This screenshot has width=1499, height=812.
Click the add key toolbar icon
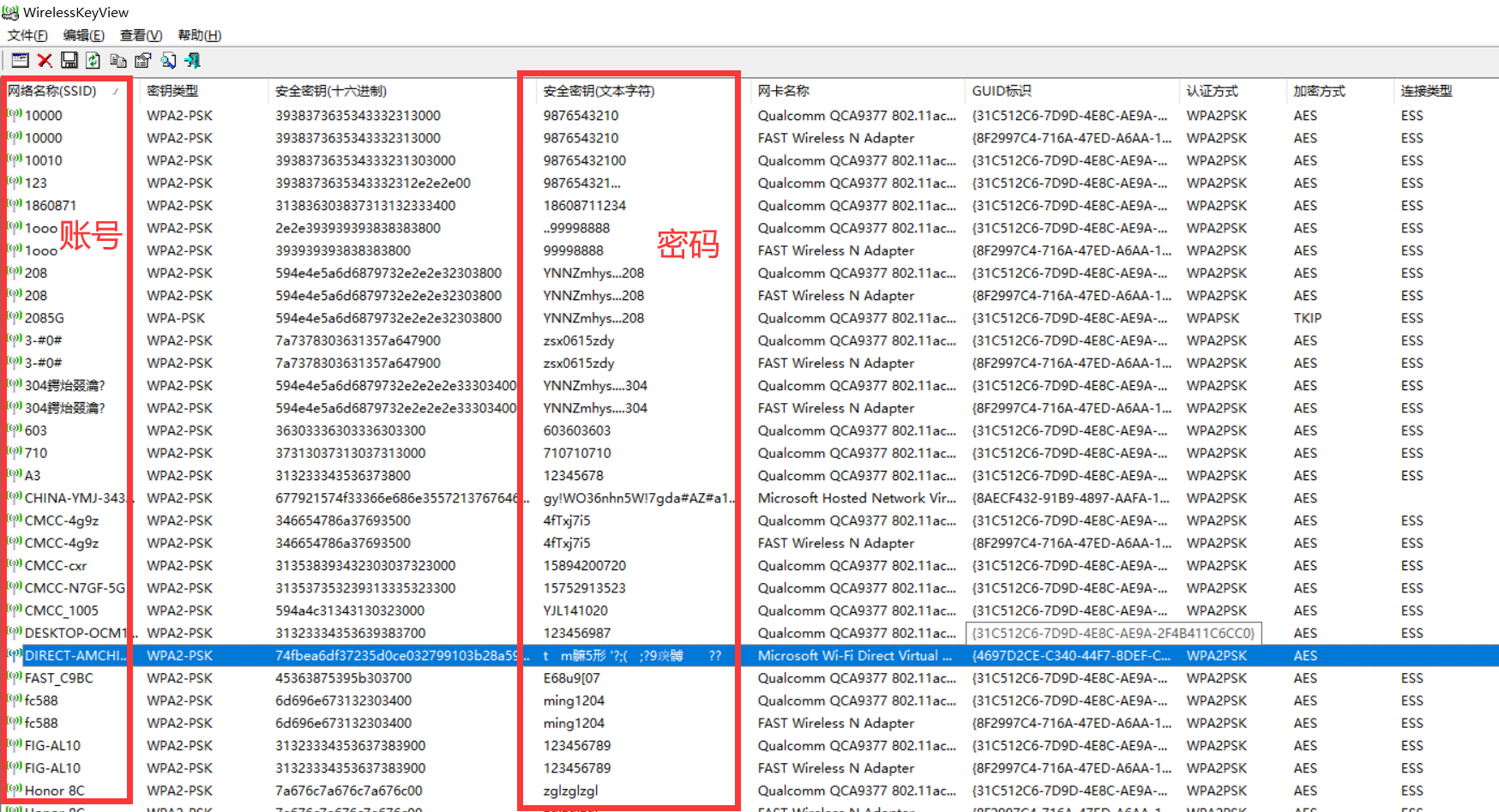[21, 60]
